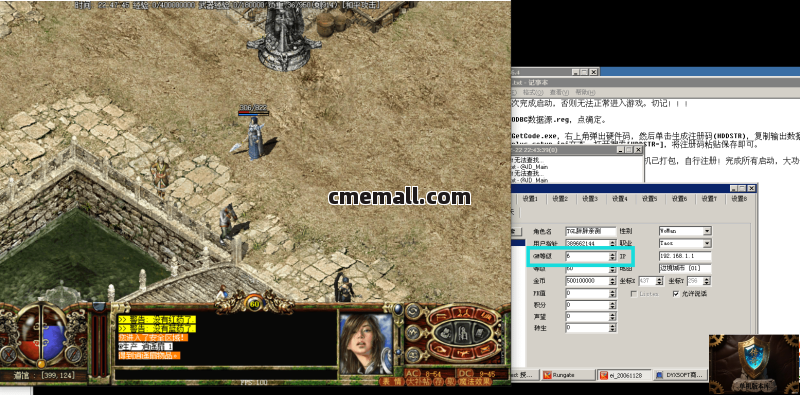Click the 魔法效果 button
800x395 pixels.
click(474, 381)
